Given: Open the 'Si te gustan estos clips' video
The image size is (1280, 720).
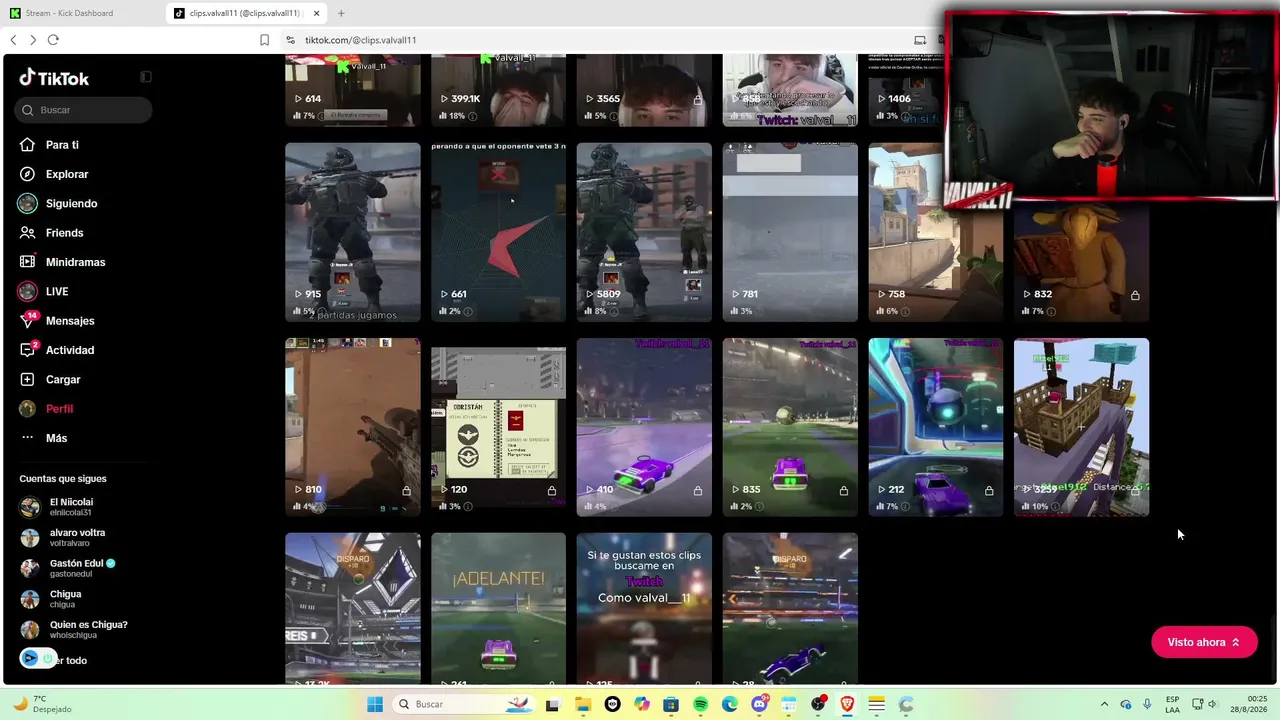Looking at the screenshot, I should click(x=644, y=608).
